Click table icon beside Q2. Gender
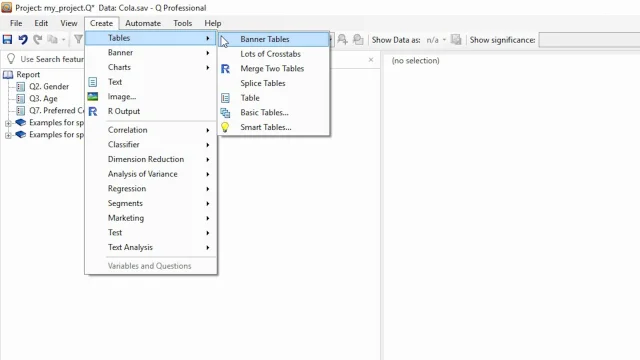The height and width of the screenshot is (360, 640). 20,87
